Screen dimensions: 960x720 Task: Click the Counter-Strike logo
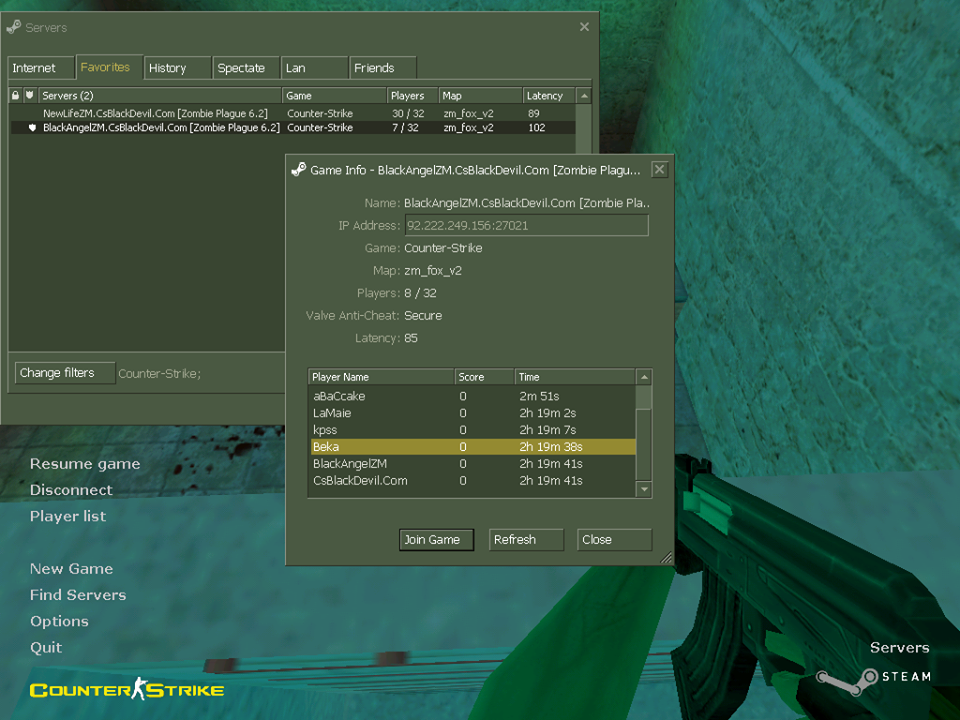click(127, 689)
